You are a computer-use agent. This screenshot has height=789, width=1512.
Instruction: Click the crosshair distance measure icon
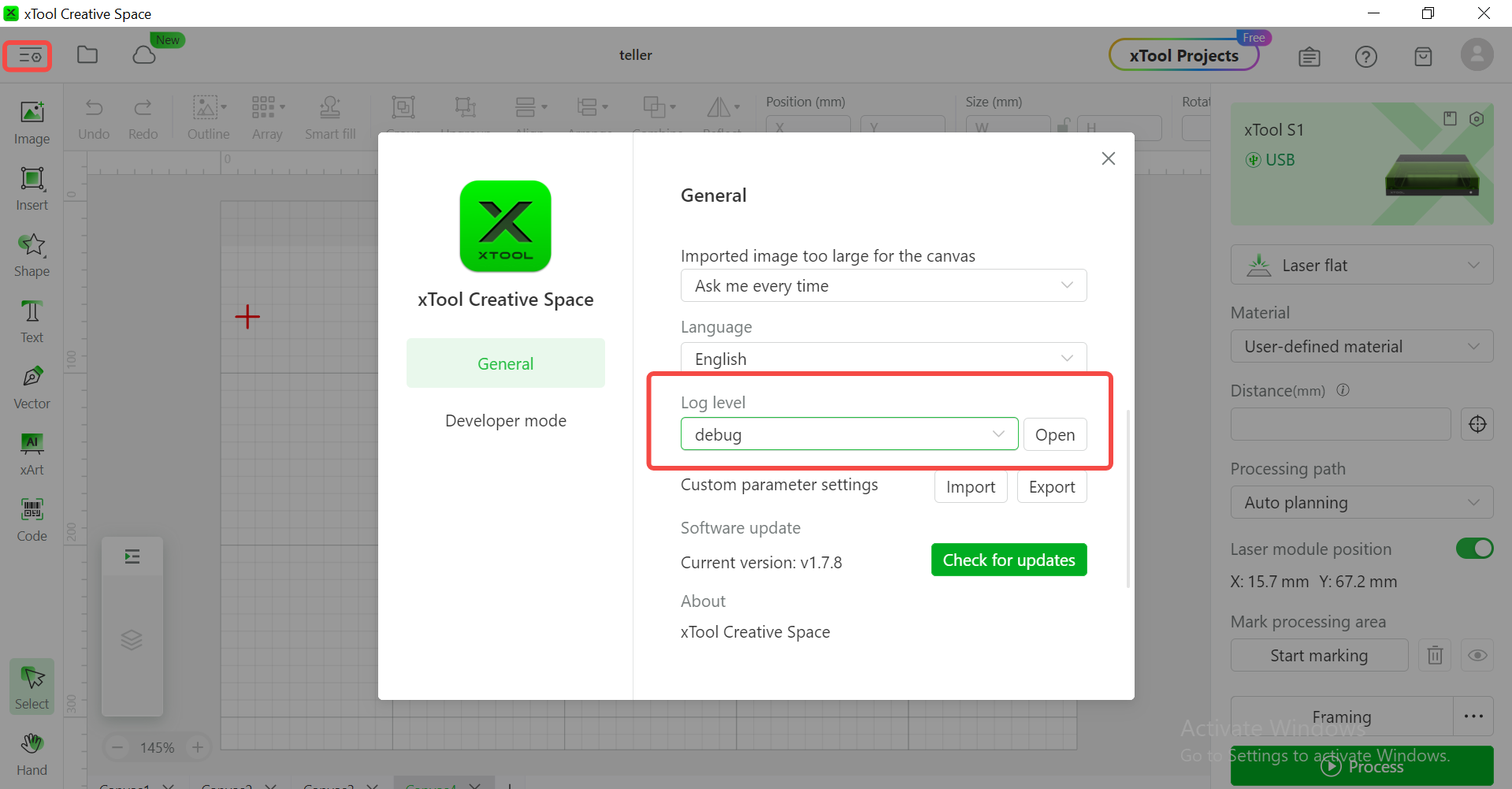1477,424
